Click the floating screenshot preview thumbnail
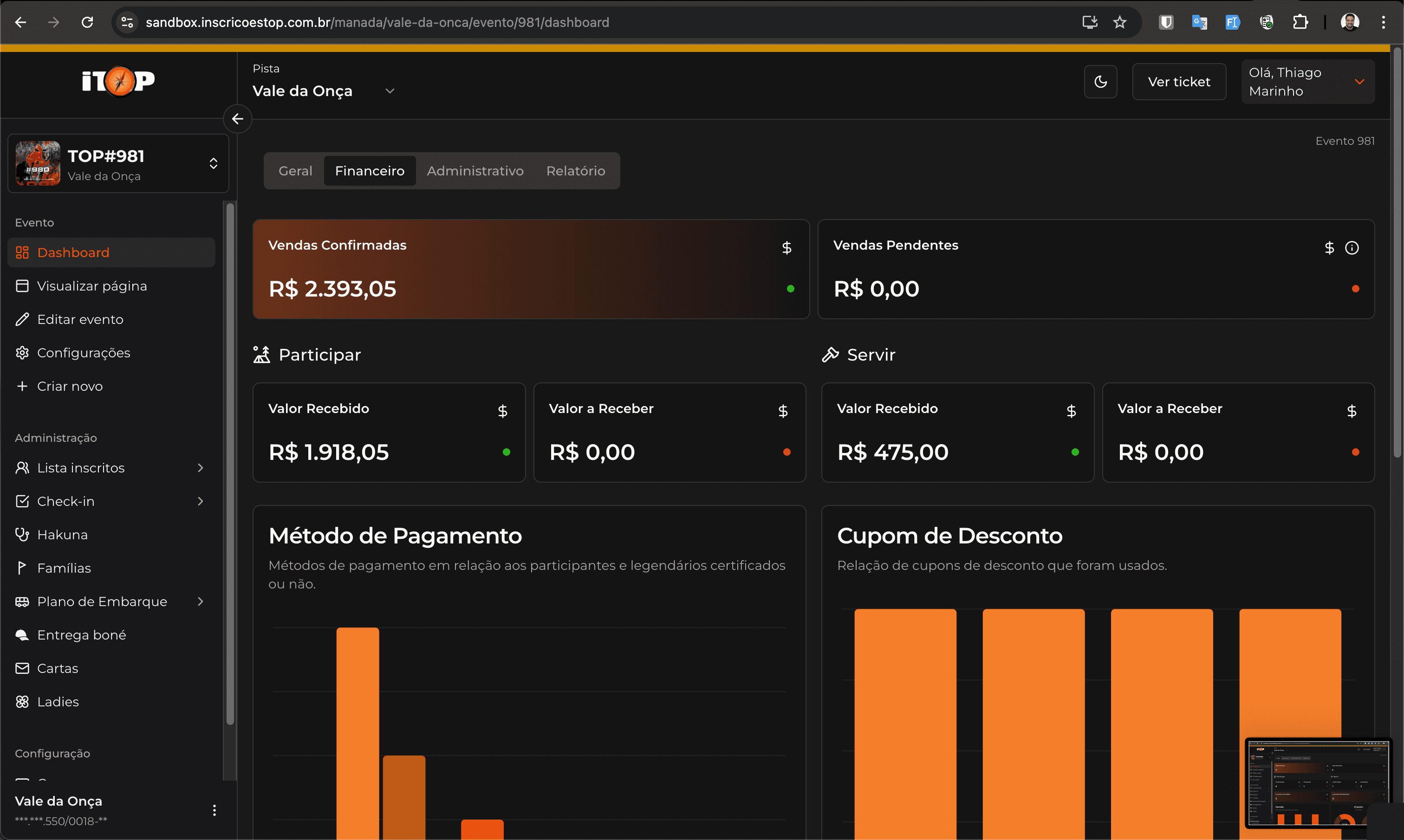The width and height of the screenshot is (1404, 840). coord(1318,783)
